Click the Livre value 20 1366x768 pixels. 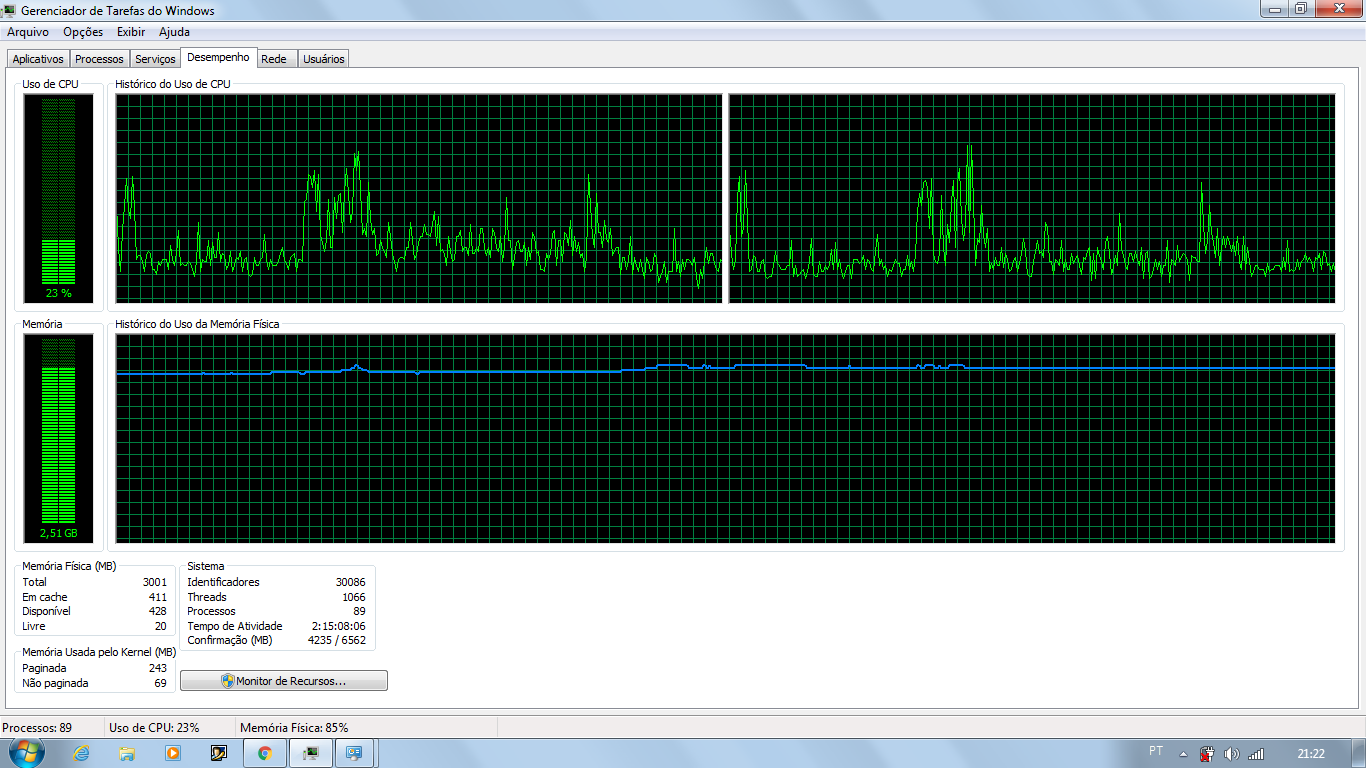pyautogui.click(x=161, y=626)
